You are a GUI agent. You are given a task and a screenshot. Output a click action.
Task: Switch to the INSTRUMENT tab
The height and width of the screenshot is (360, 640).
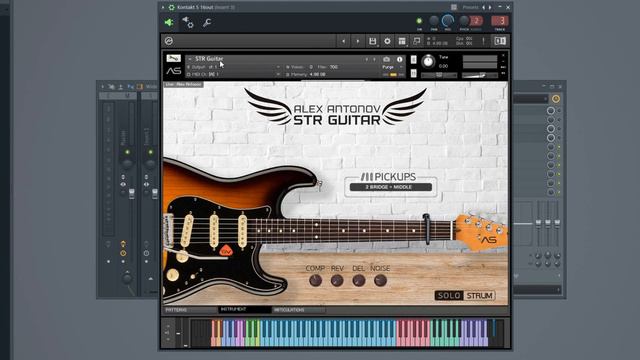coord(245,310)
